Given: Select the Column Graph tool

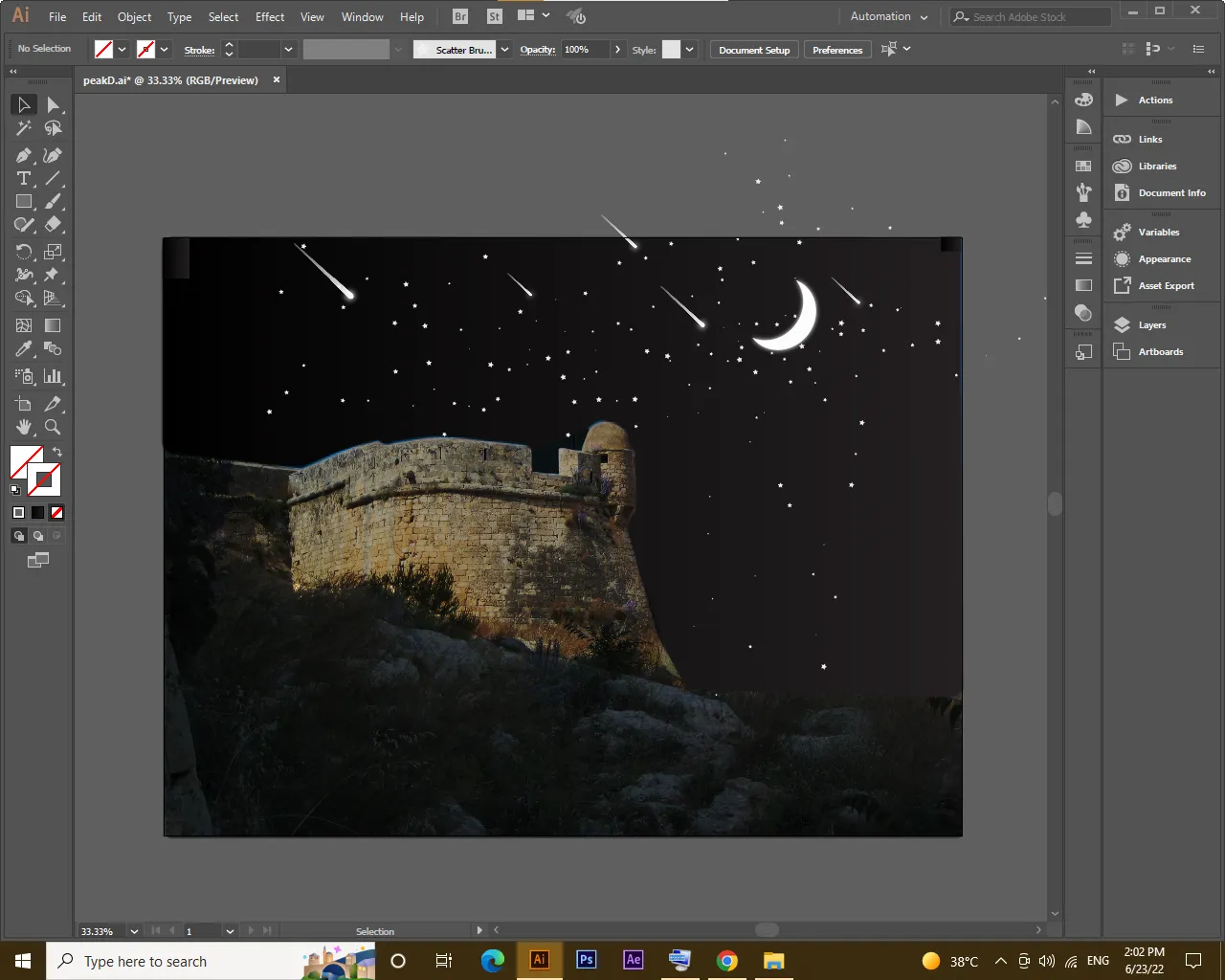Looking at the screenshot, I should (54, 376).
